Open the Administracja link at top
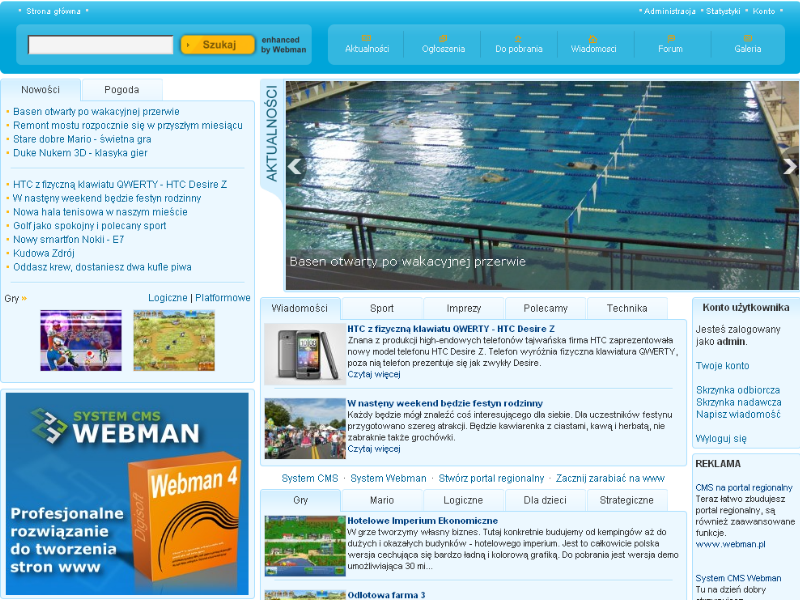800x600 pixels. [x=670, y=11]
